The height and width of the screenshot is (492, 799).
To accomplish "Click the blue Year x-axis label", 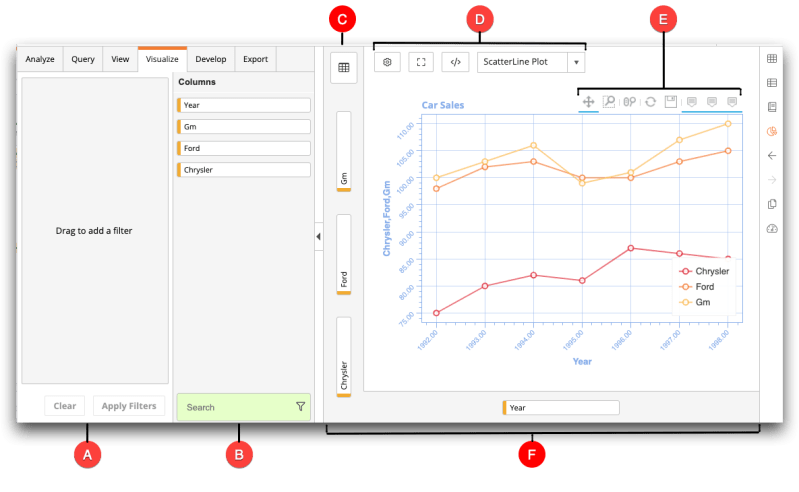I will [x=582, y=362].
